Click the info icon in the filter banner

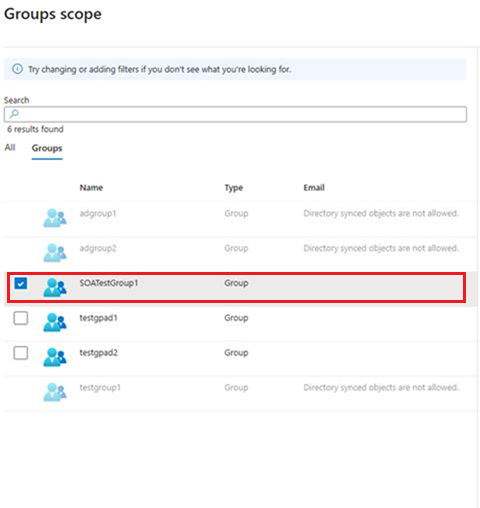coord(17,69)
